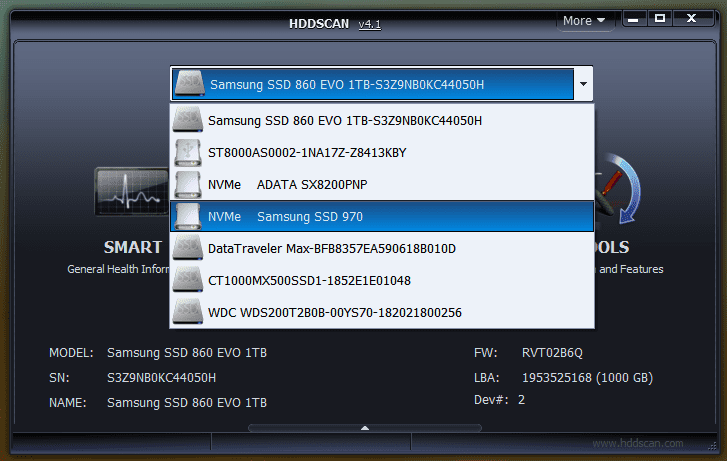Click drive icon beside ADATA SX8200PNP entry
This screenshot has width=727, height=461.
pyautogui.click(x=188, y=185)
